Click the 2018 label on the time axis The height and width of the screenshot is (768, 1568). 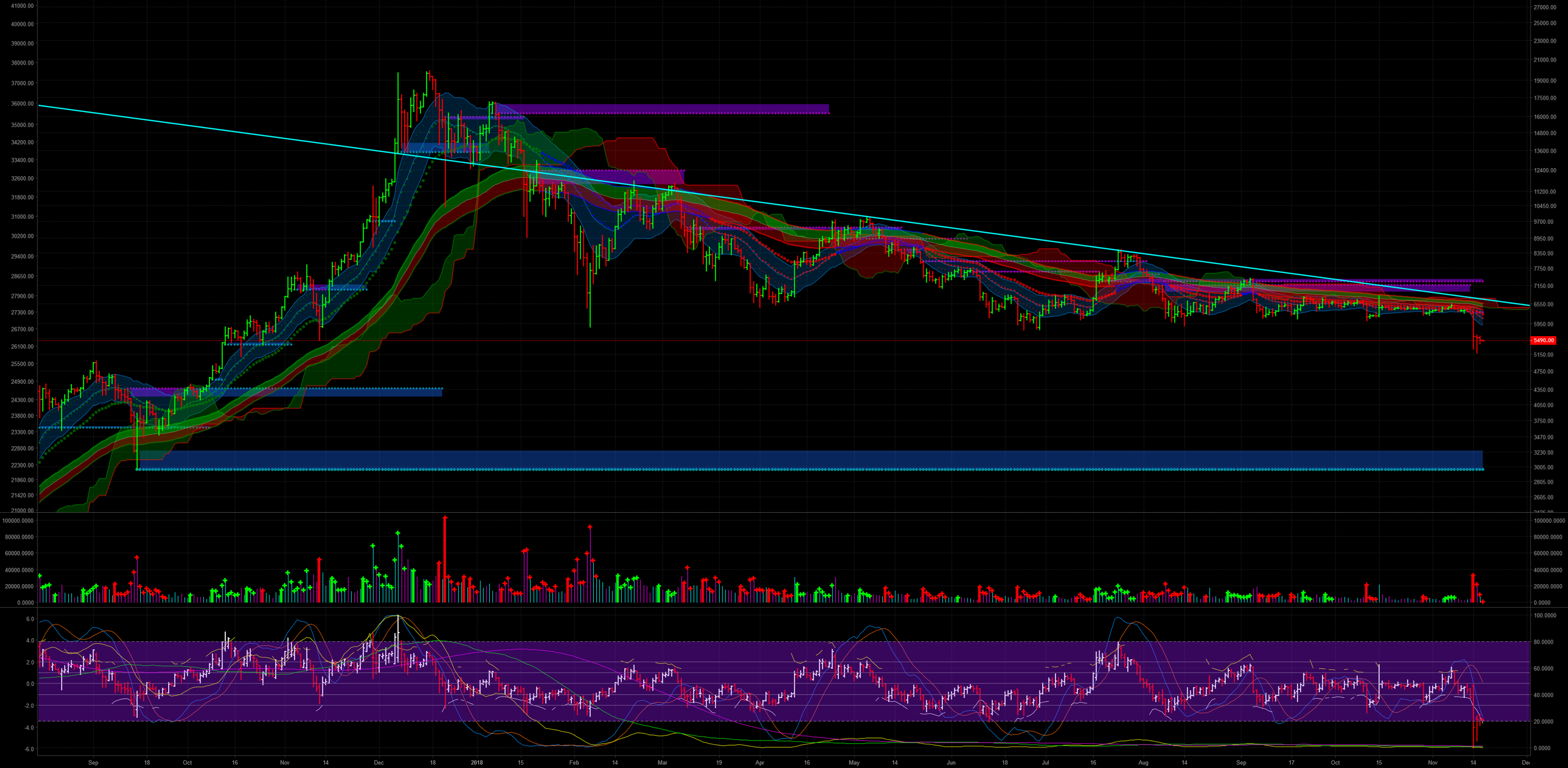pyautogui.click(x=477, y=761)
